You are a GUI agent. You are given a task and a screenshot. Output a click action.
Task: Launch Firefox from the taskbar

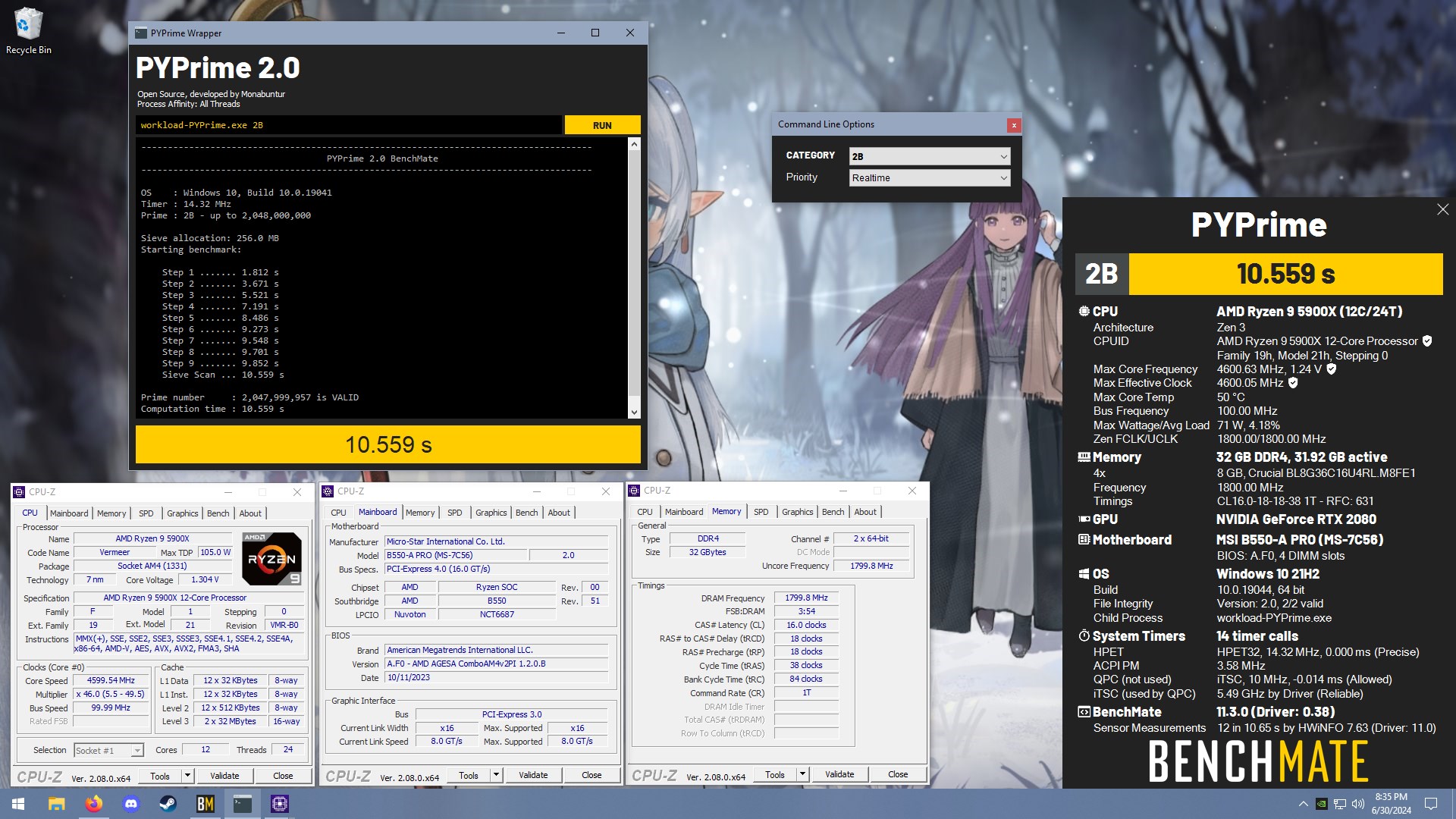(x=93, y=804)
